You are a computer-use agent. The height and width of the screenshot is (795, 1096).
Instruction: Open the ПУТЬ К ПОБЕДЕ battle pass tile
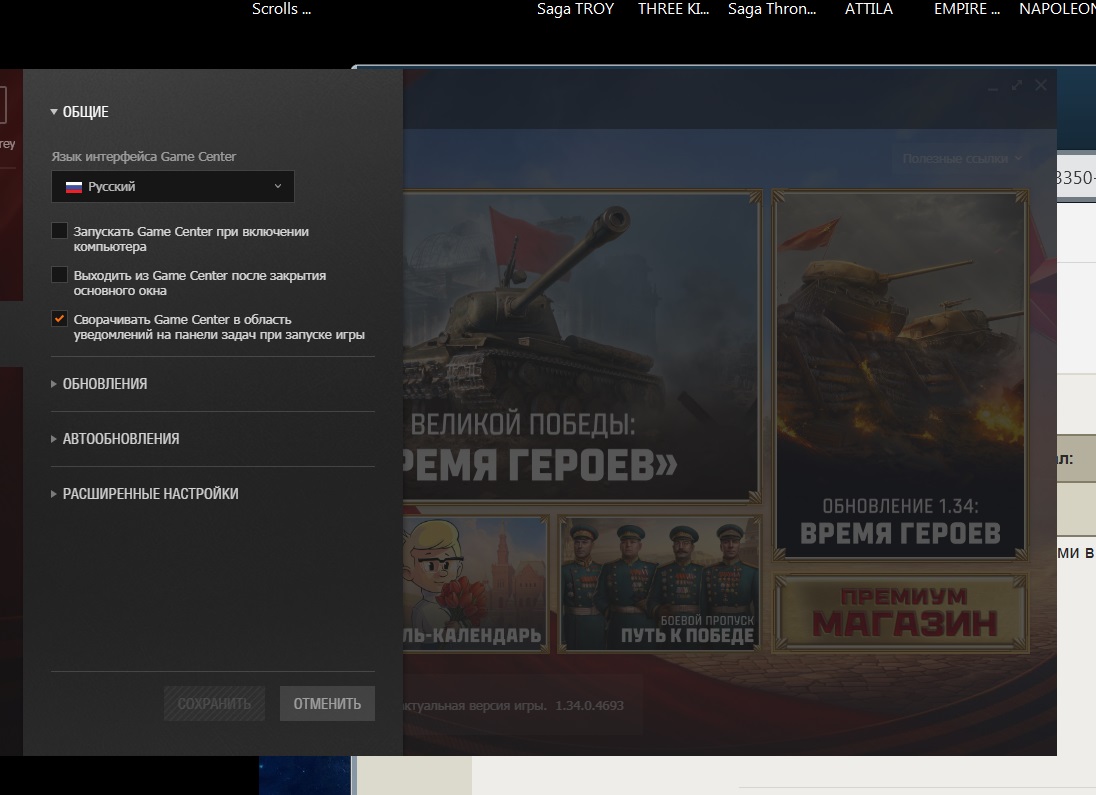point(660,583)
